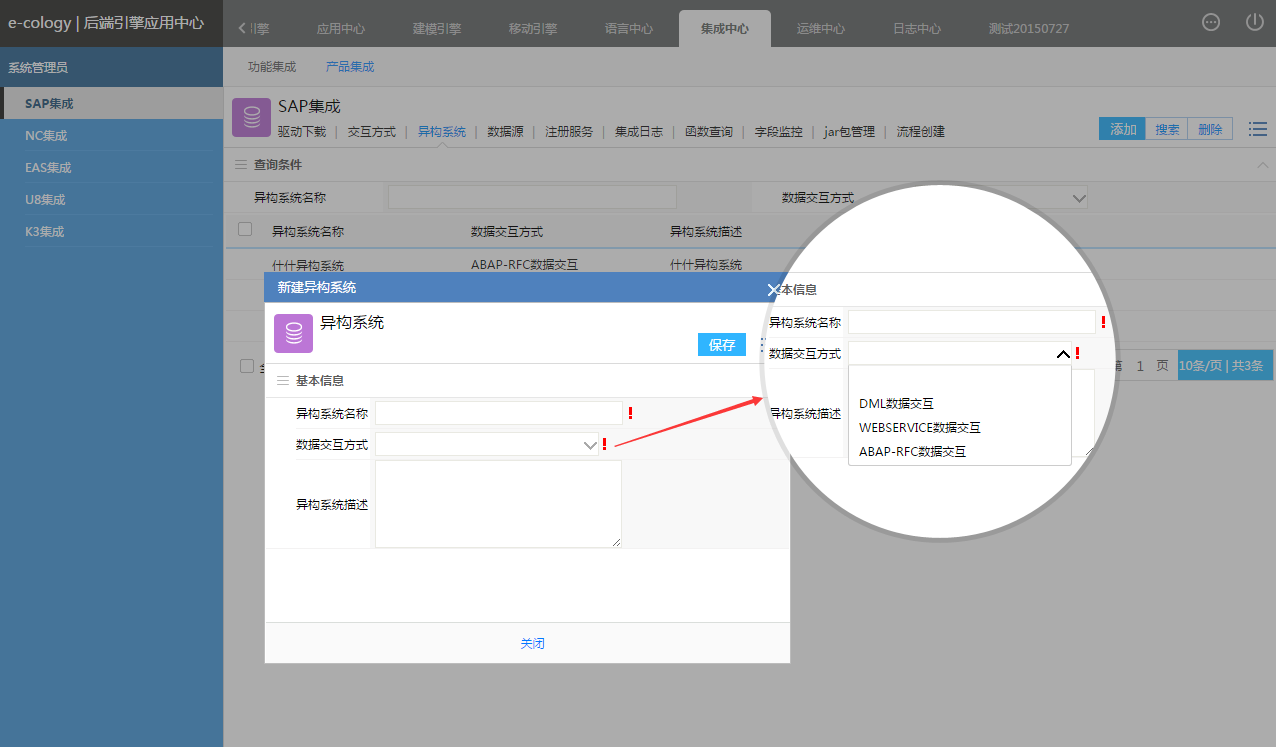Viewport: 1276px width, 747px height.
Task: Open 数据交互方式 dropdown in the dialog
Action: click(x=487, y=445)
